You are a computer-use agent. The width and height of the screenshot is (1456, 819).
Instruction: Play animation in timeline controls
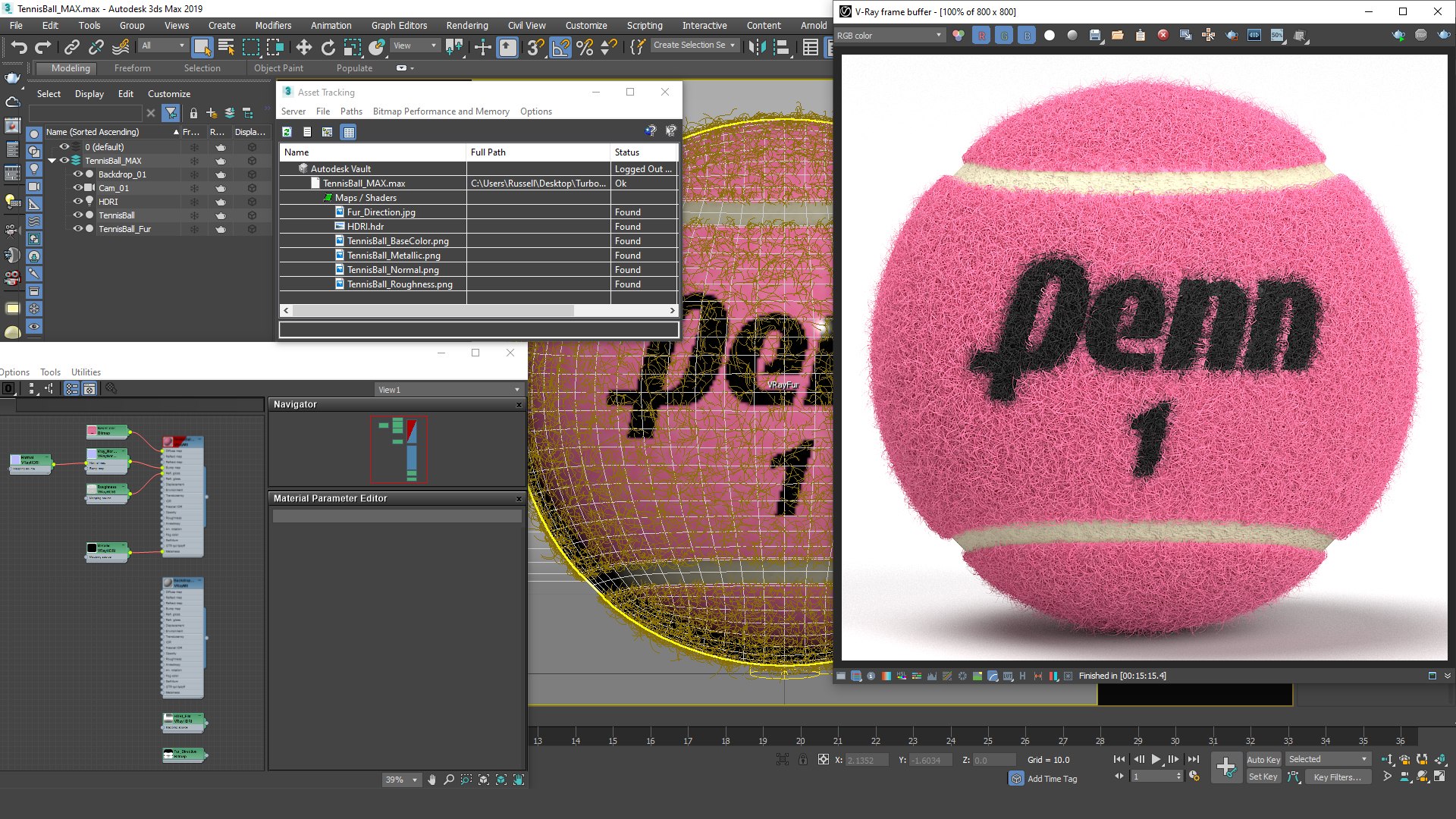[1156, 759]
